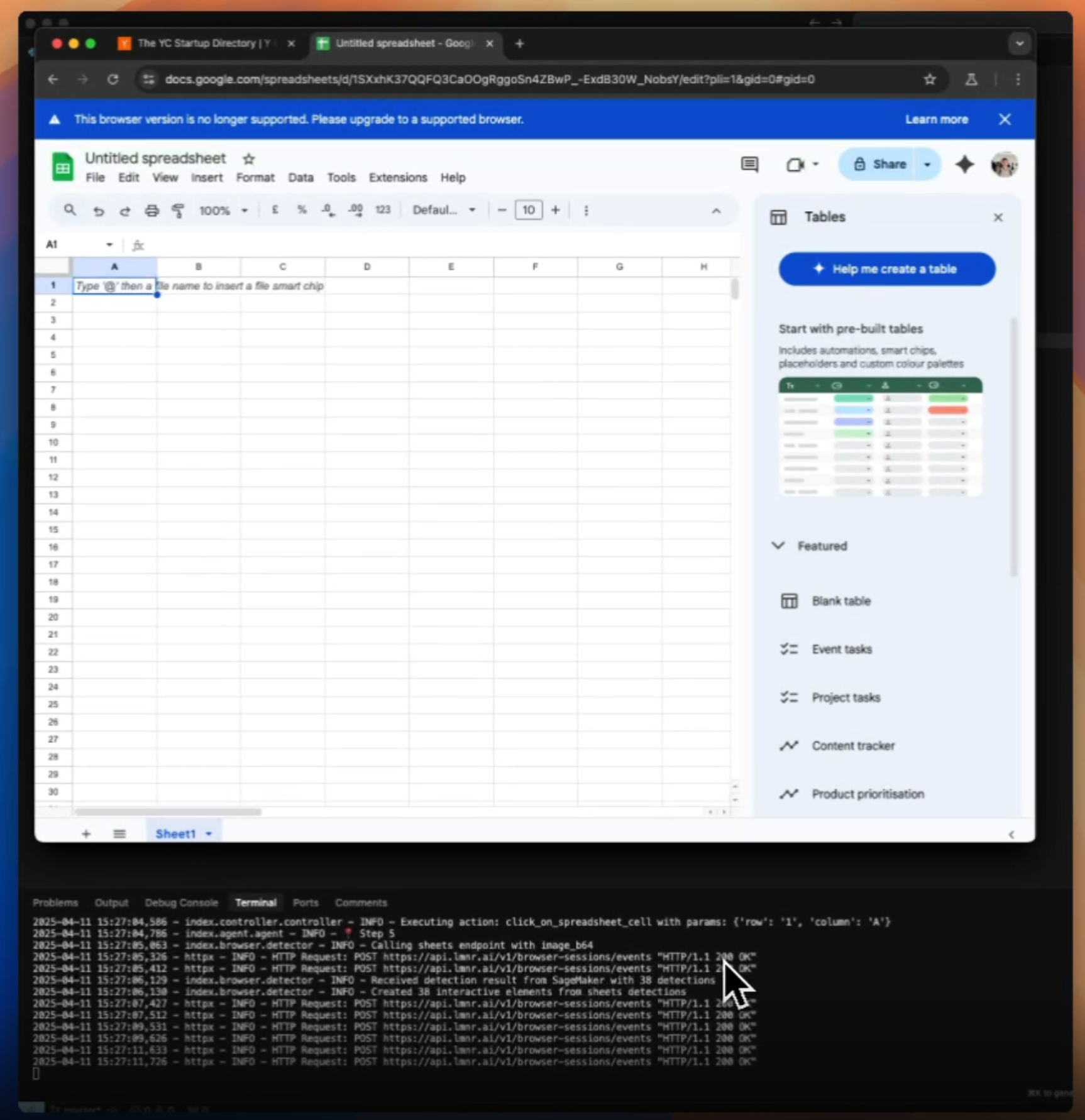Image resolution: width=1085 pixels, height=1120 pixels.
Task: Click Help me create a table
Action: 886,269
